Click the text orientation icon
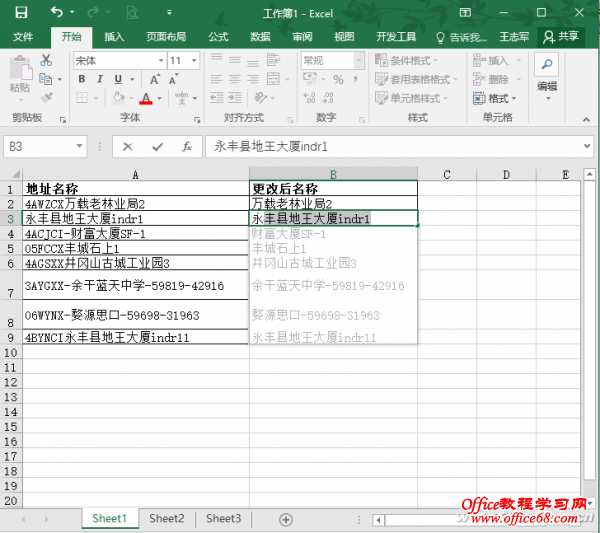The width and height of the screenshot is (600, 533). point(261,98)
